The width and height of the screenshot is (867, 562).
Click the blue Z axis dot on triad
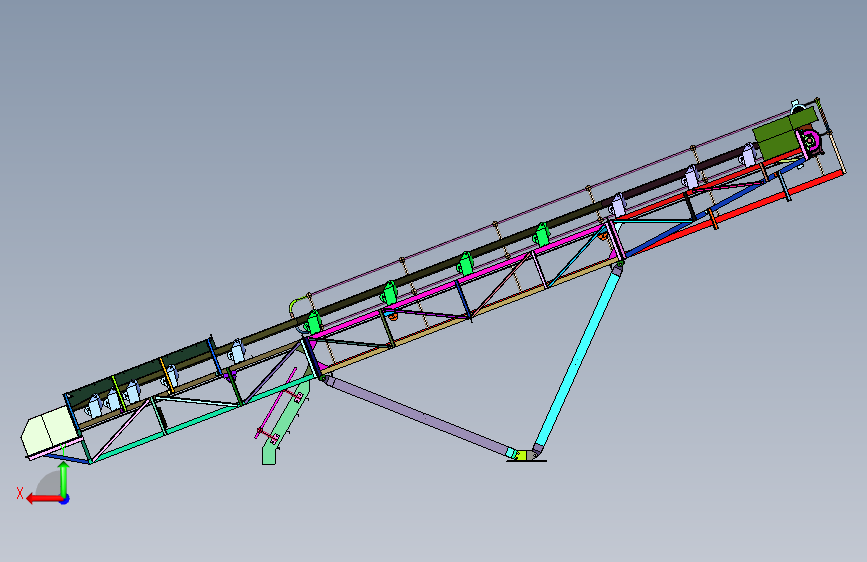(x=65, y=500)
